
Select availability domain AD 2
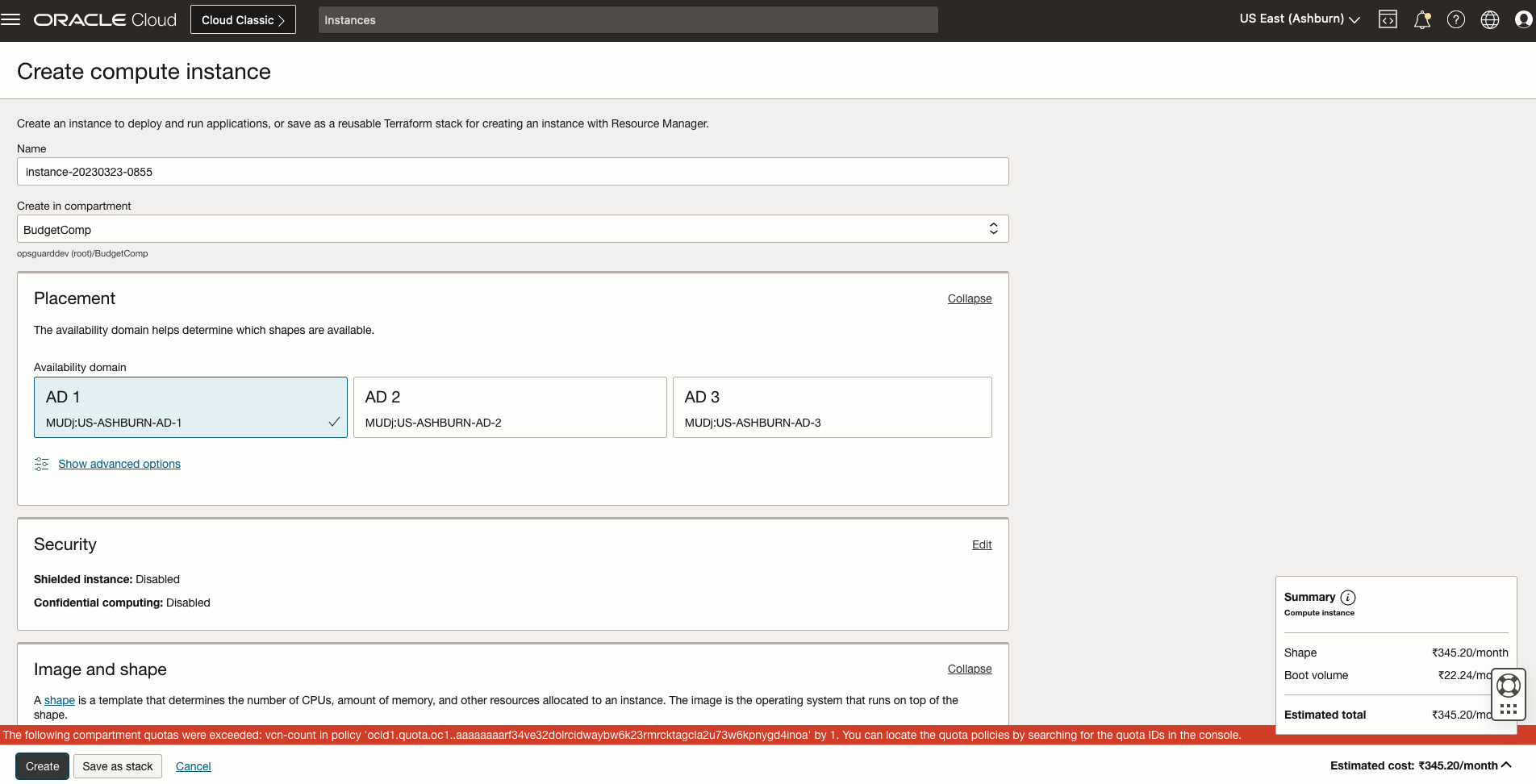pyautogui.click(x=510, y=407)
